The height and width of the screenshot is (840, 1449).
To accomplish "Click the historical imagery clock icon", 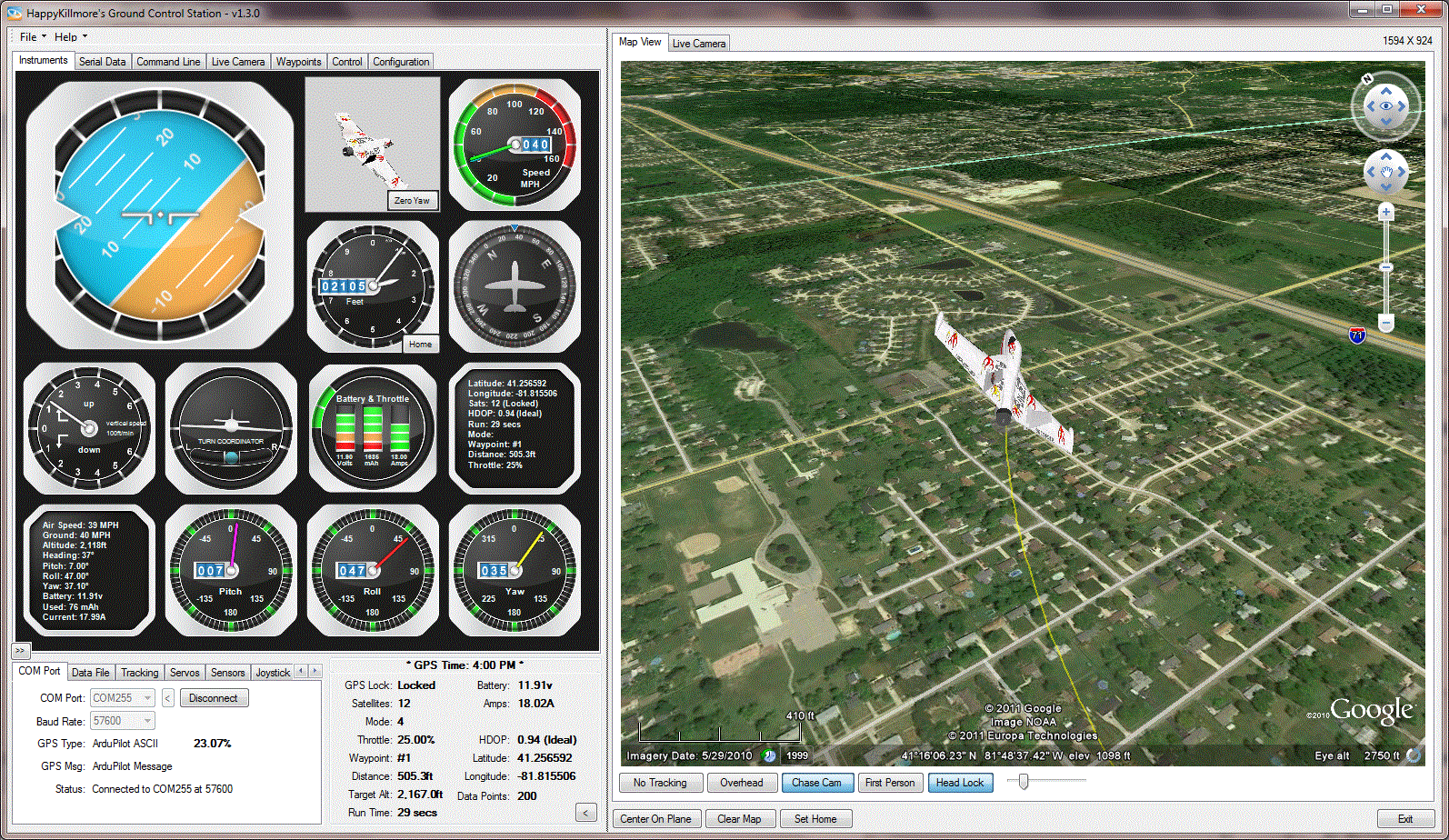I will click(769, 755).
